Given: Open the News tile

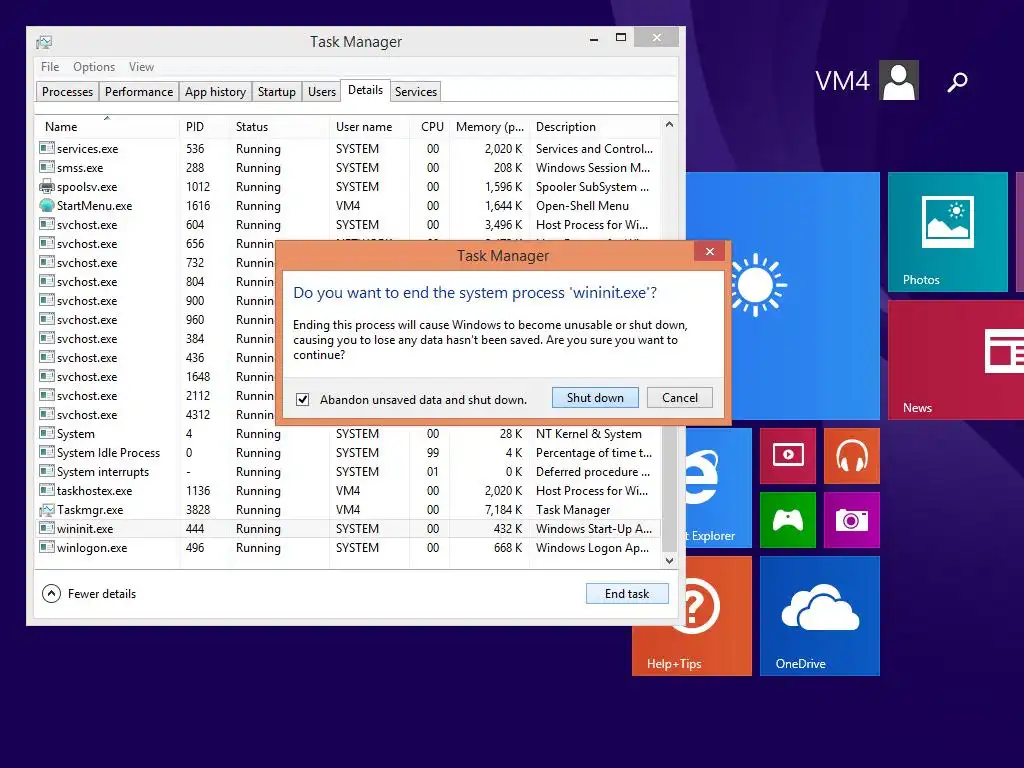Looking at the screenshot, I should 956,359.
